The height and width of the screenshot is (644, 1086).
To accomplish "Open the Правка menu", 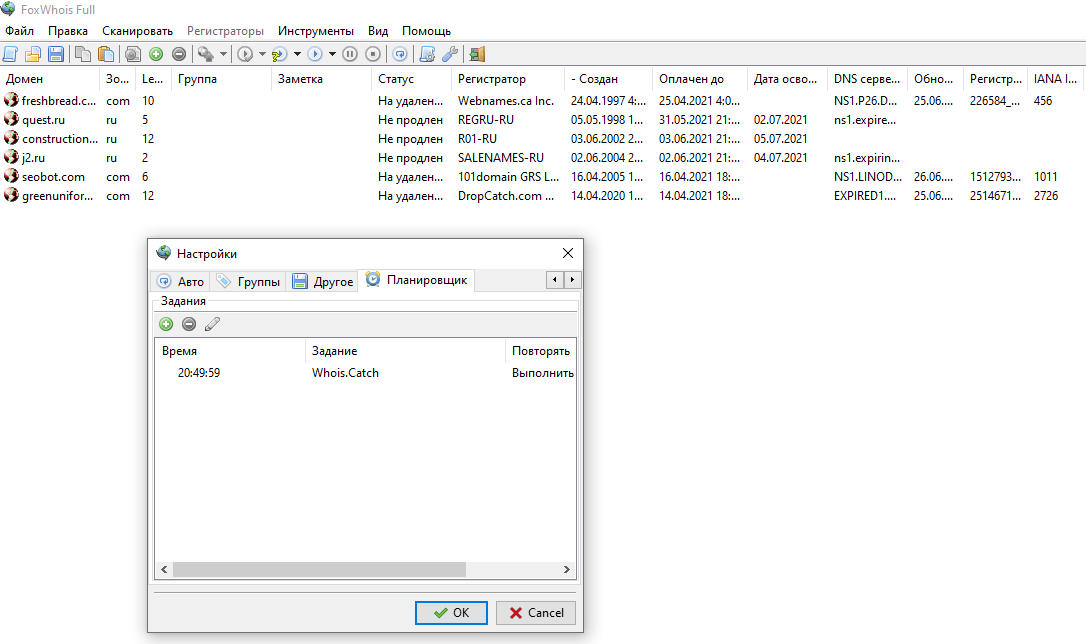I will [x=68, y=31].
